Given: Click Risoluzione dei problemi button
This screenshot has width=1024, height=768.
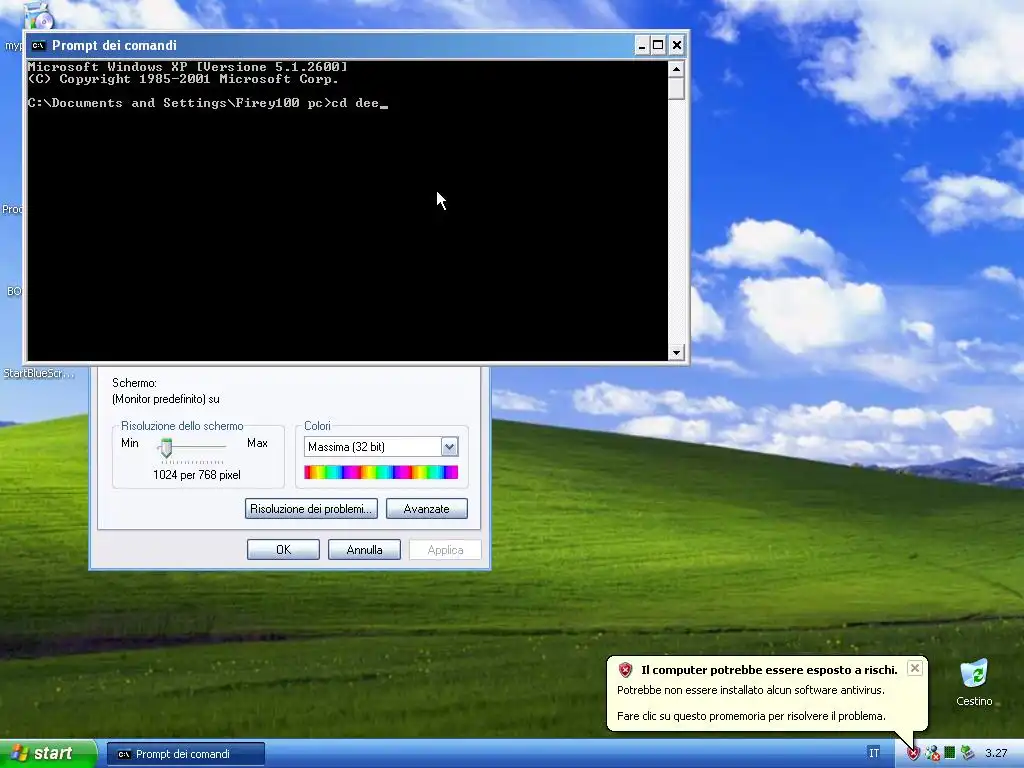Looking at the screenshot, I should pyautogui.click(x=311, y=509).
